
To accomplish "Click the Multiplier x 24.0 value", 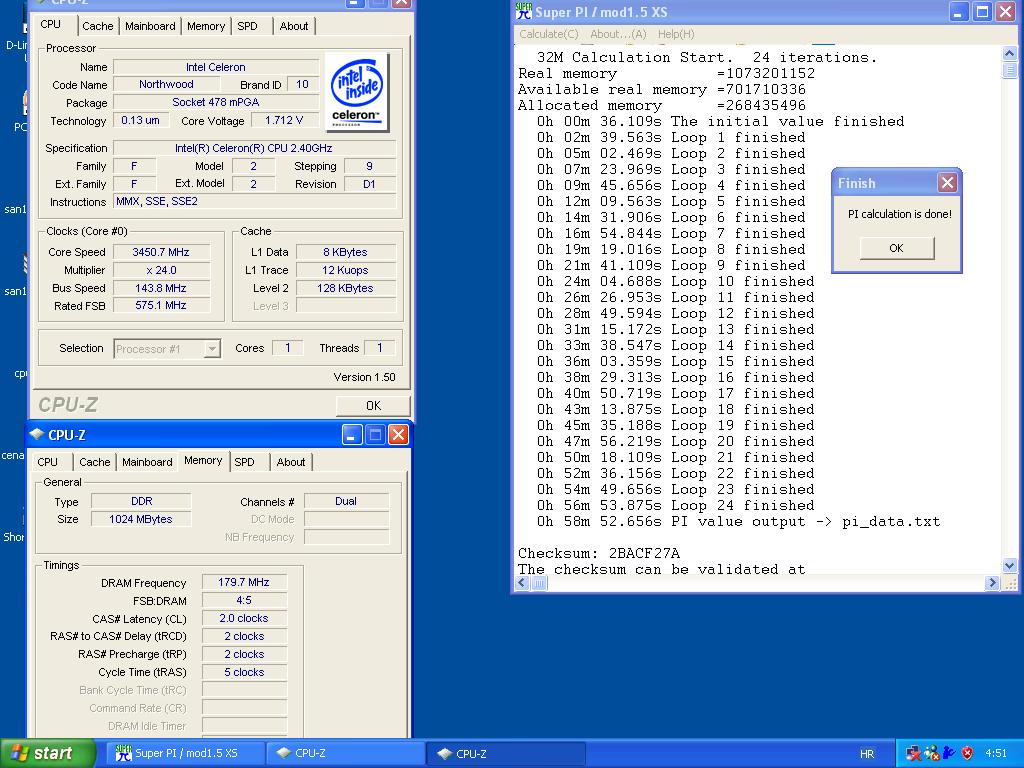I will click(161, 270).
